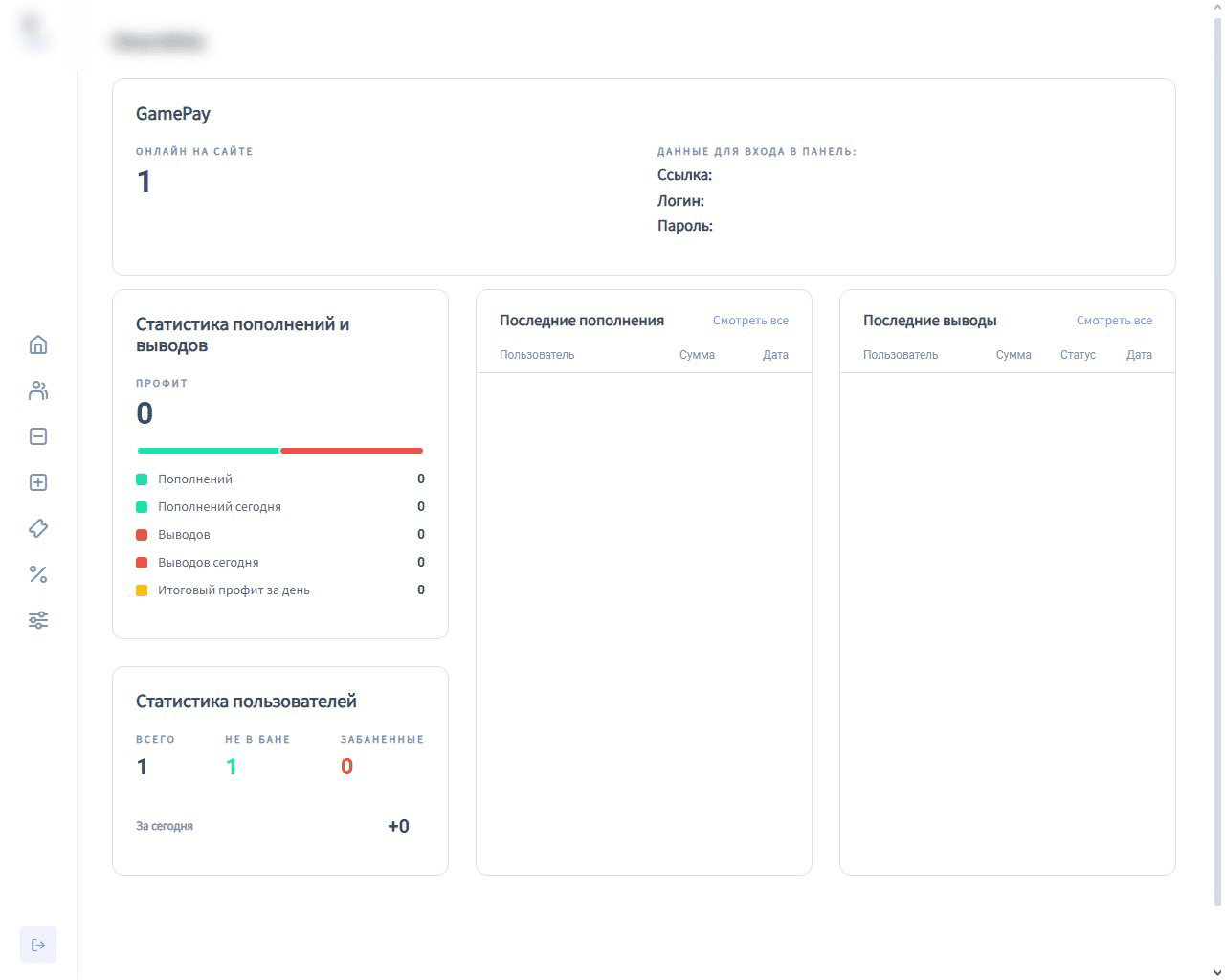Click the red Выводов legend swatch
The image size is (1225, 980).
142,535
